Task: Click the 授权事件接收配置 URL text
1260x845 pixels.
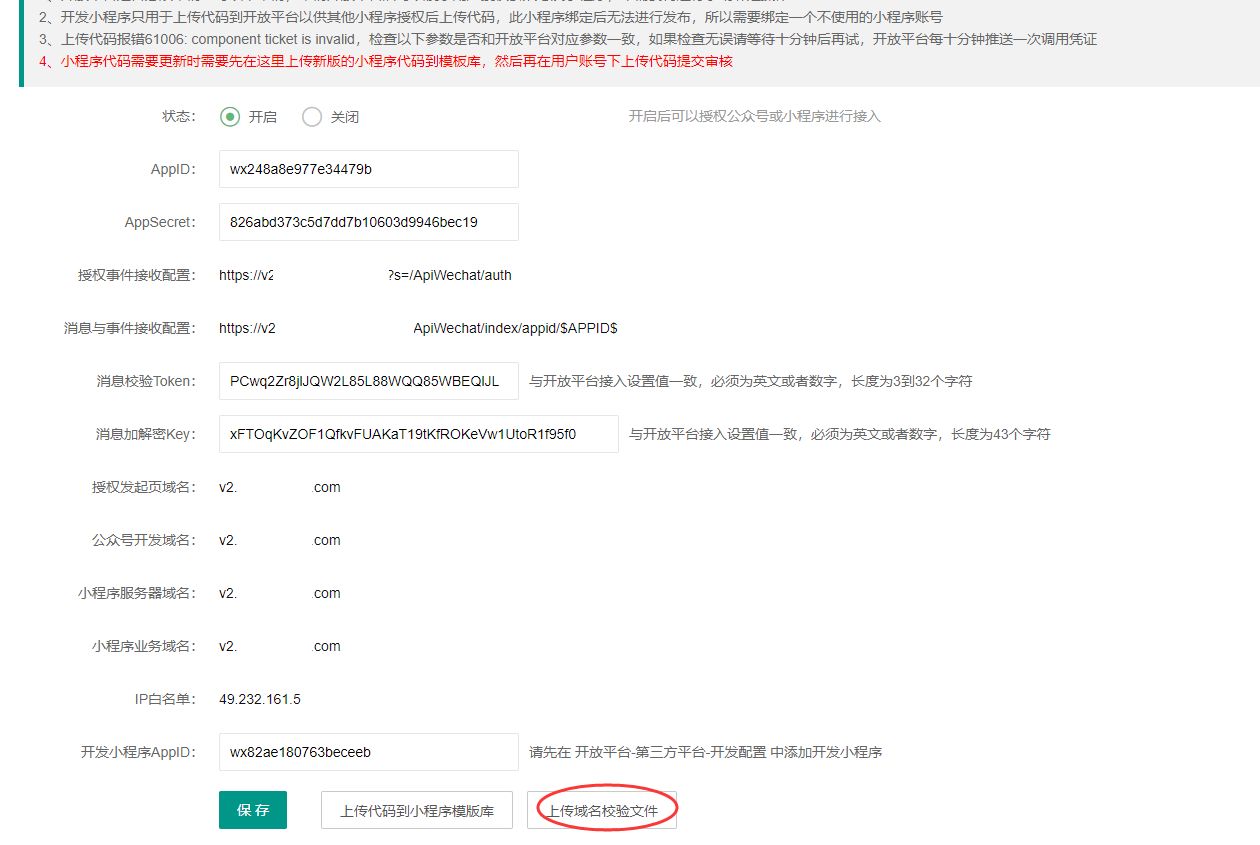Action: (365, 275)
